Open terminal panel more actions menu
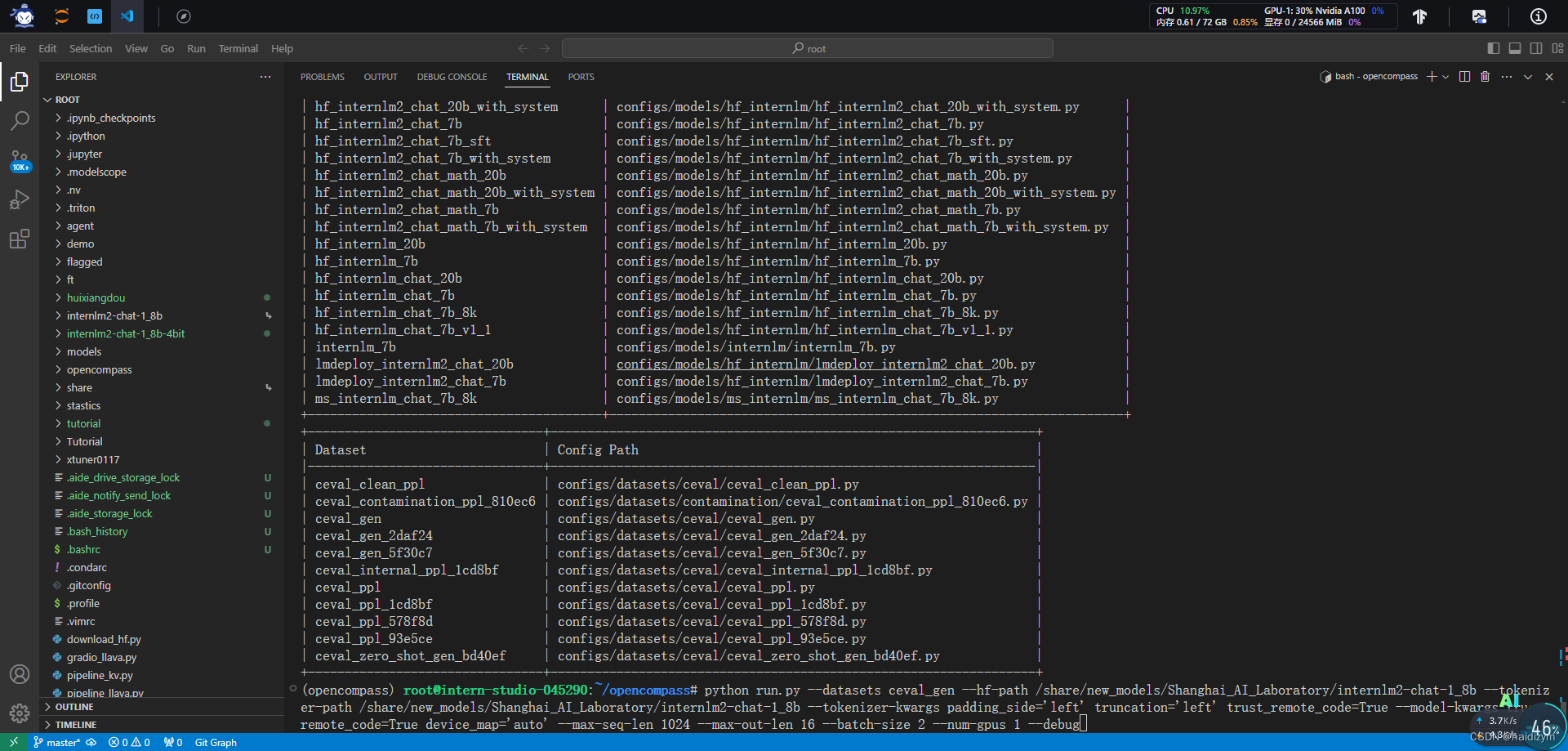Viewport: 1568px width, 751px height. [x=1507, y=76]
